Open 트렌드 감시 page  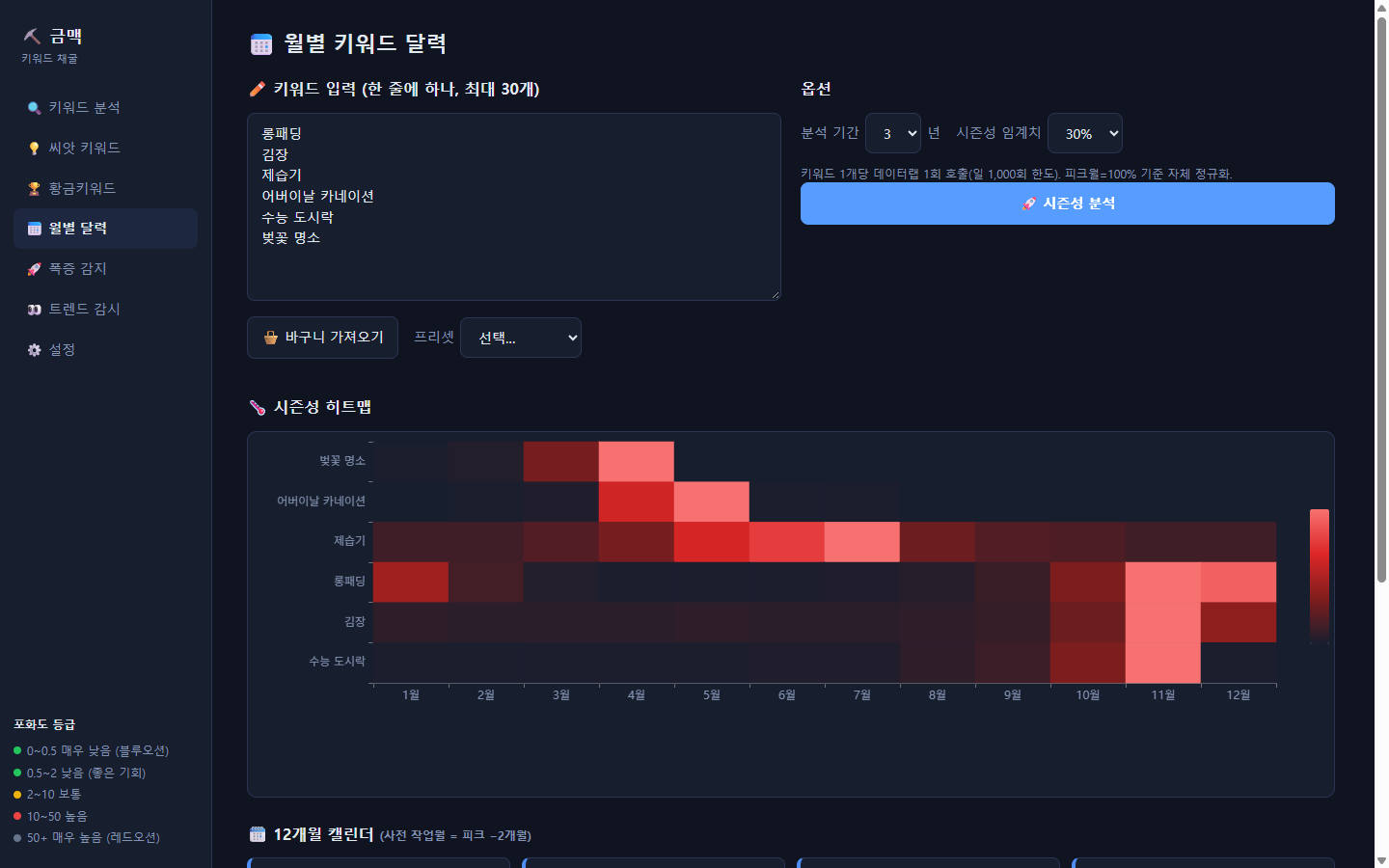click(105, 310)
